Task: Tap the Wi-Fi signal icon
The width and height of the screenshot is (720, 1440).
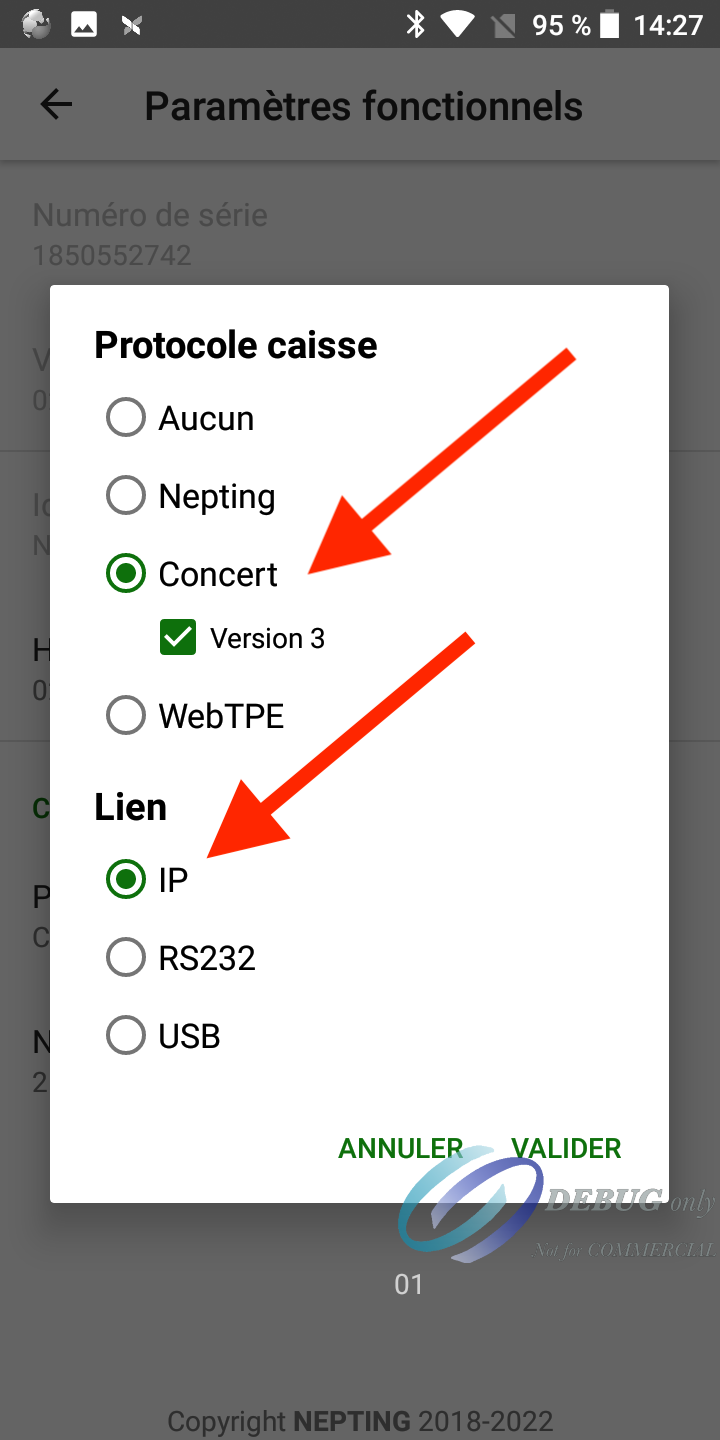Action: [458, 24]
